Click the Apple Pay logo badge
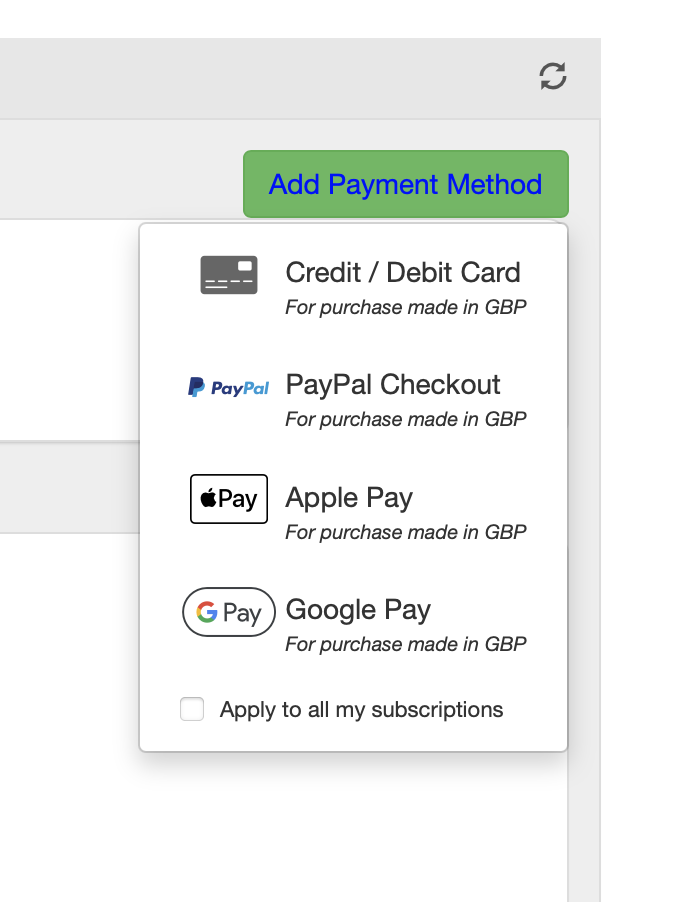690x902 pixels. coord(229,499)
